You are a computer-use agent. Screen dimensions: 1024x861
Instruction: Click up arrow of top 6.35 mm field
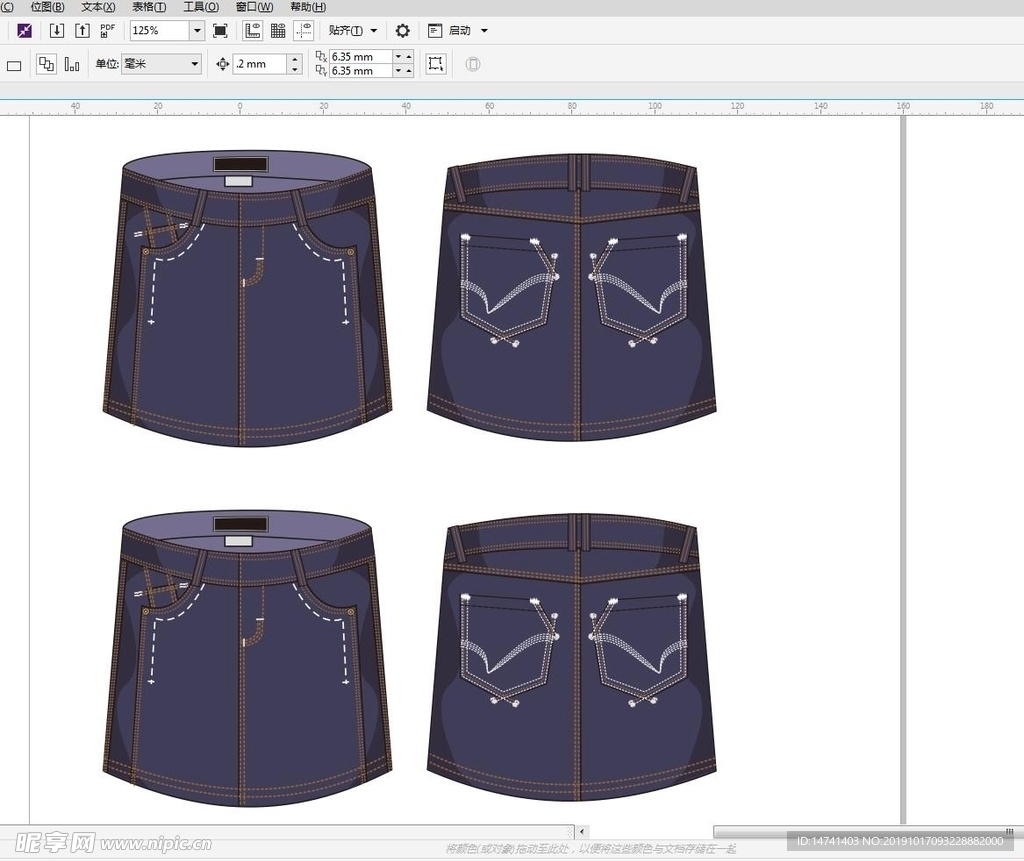coord(409,57)
